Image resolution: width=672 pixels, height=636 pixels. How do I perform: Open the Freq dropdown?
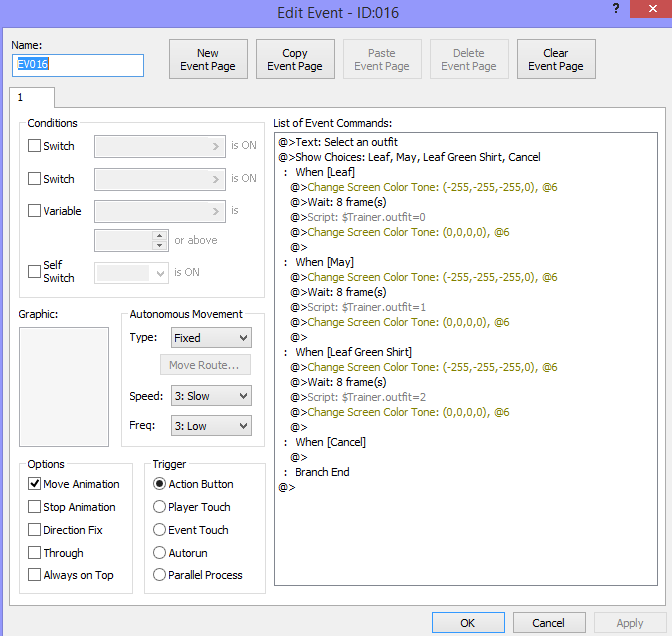[210, 426]
